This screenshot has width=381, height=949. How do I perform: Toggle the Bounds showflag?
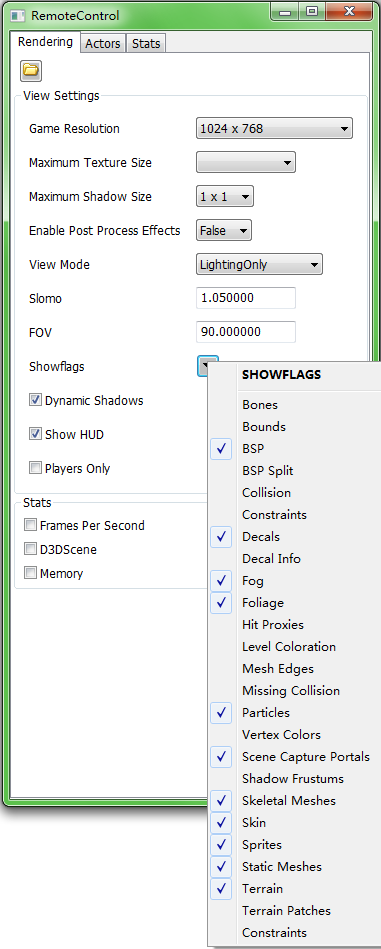[295, 427]
